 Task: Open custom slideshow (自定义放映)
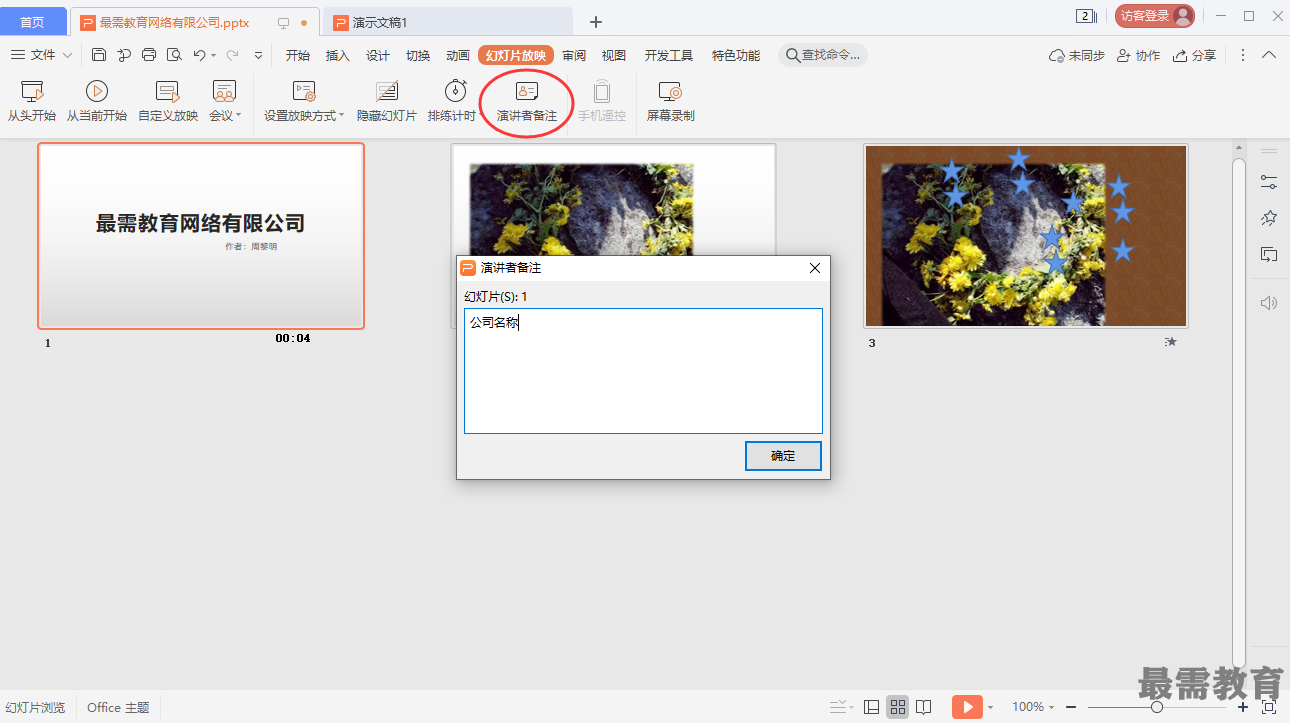point(168,102)
